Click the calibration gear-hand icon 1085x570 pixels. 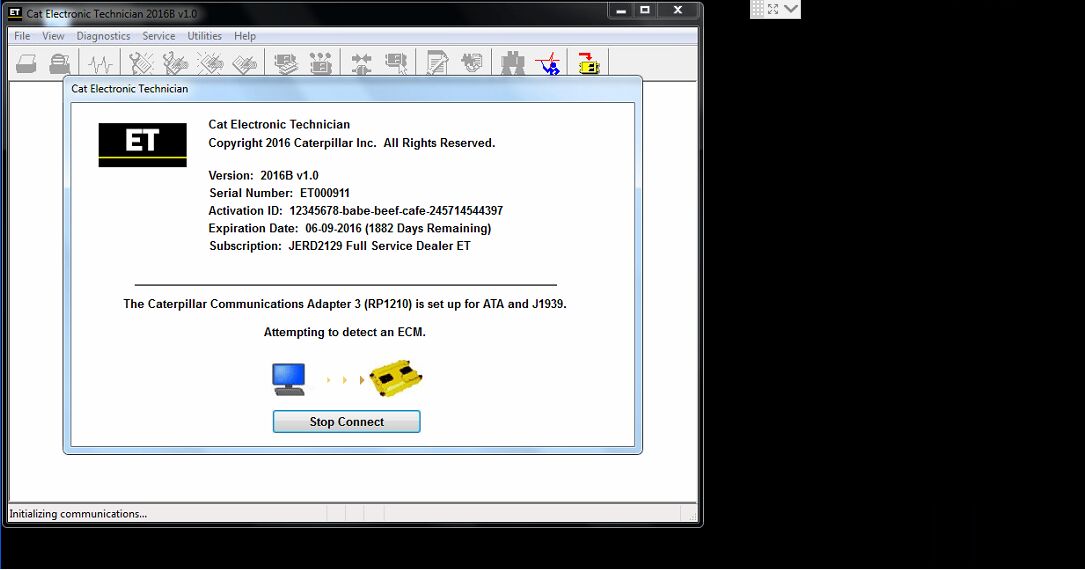(x=471, y=64)
